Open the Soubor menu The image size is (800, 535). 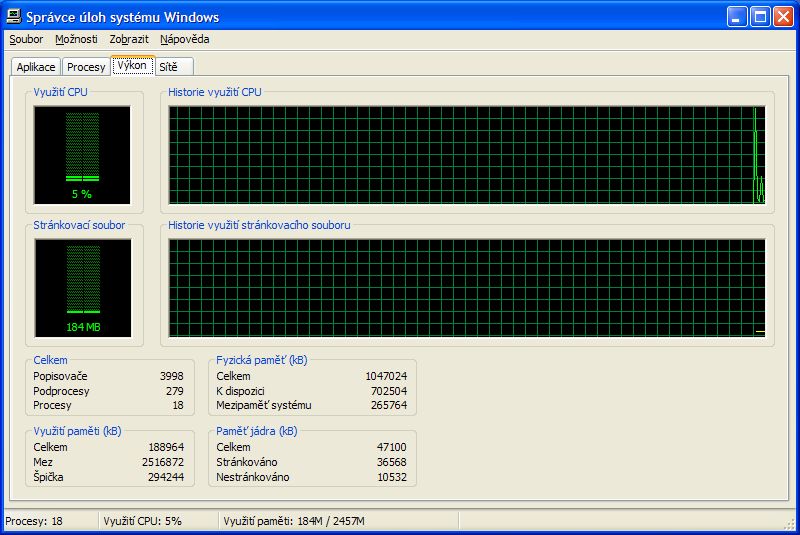tap(26, 39)
